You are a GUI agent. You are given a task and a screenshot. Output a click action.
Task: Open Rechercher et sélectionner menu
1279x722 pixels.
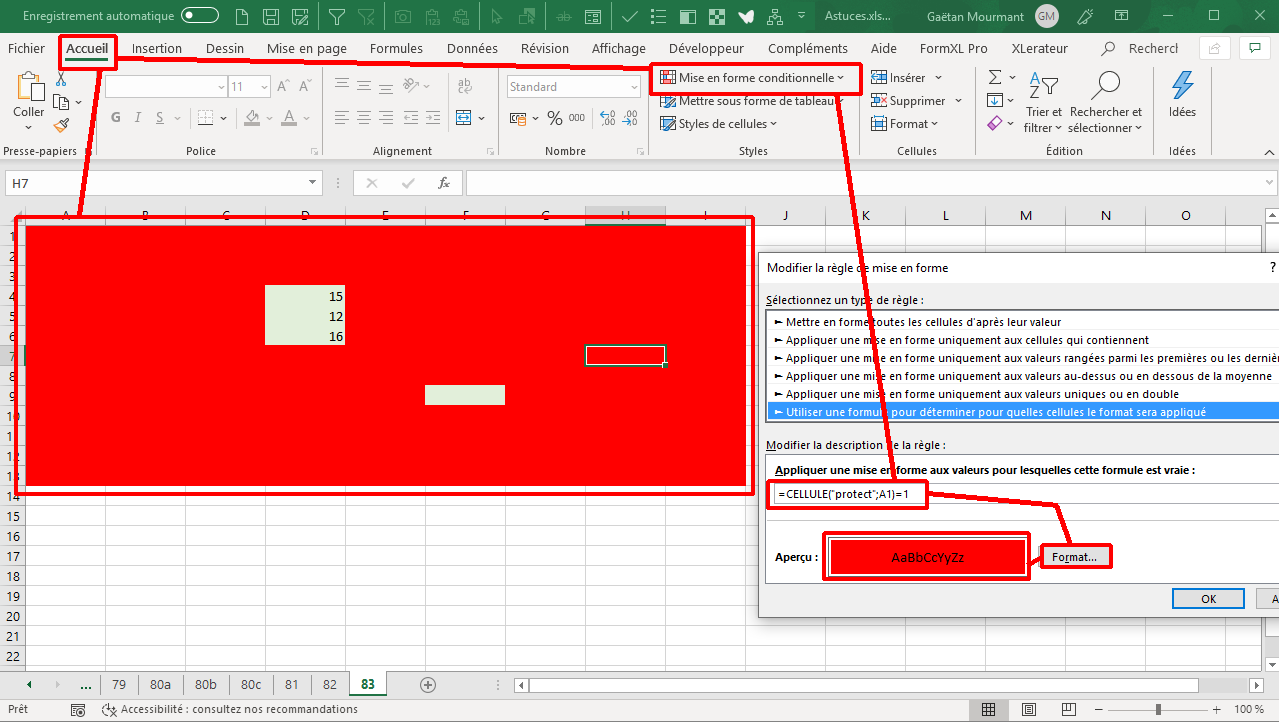pyautogui.click(x=1106, y=103)
